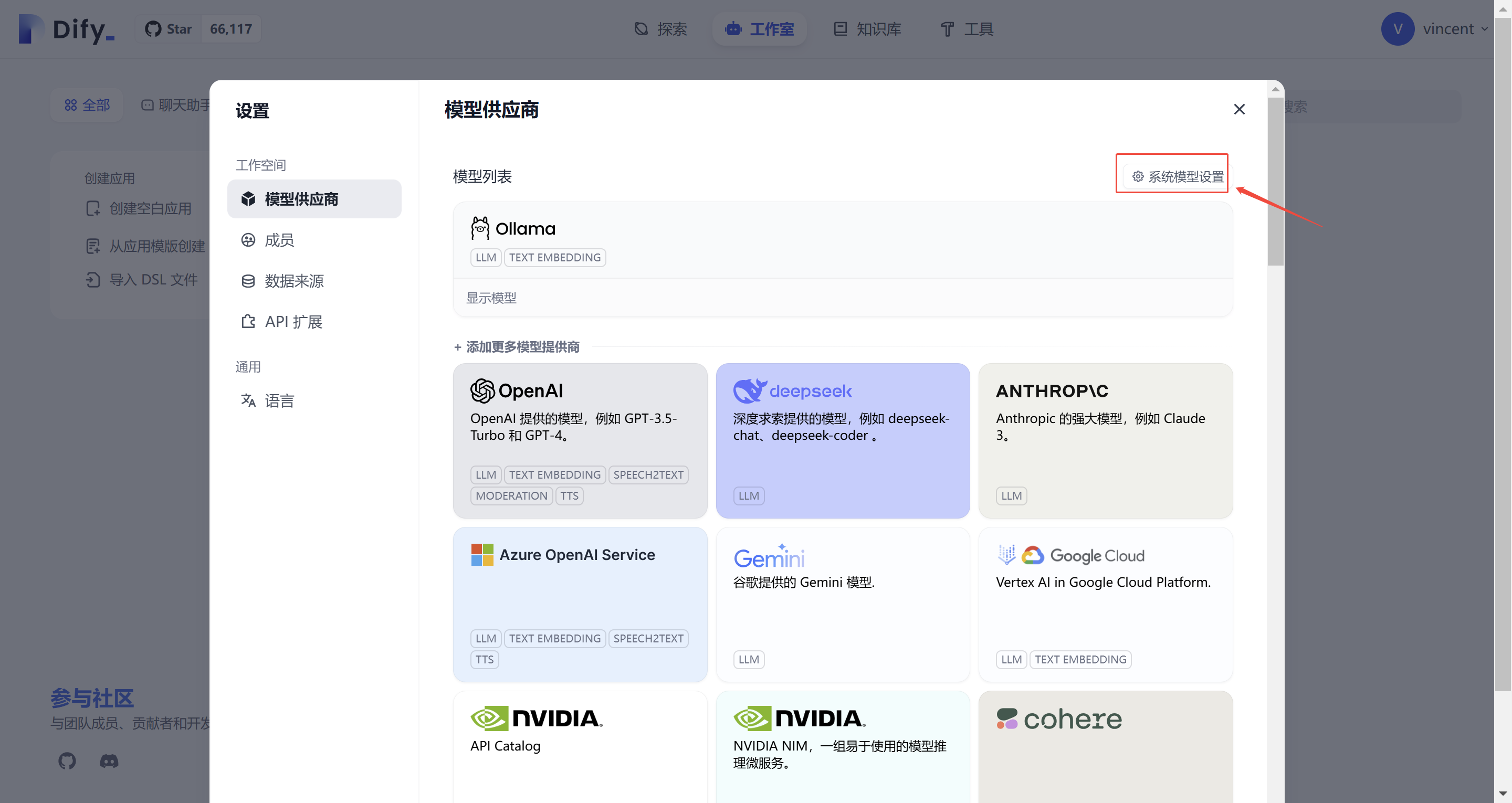Go to the 工具 tab
Viewport: 1512px width, 803px height.
[967, 29]
